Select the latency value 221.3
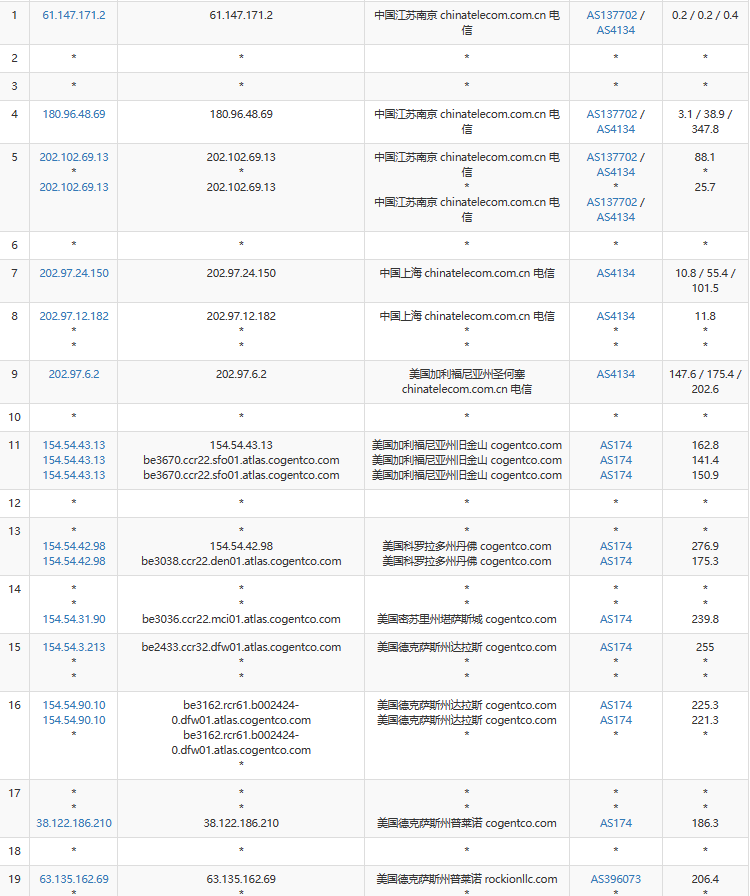The image size is (750, 896). click(x=705, y=720)
